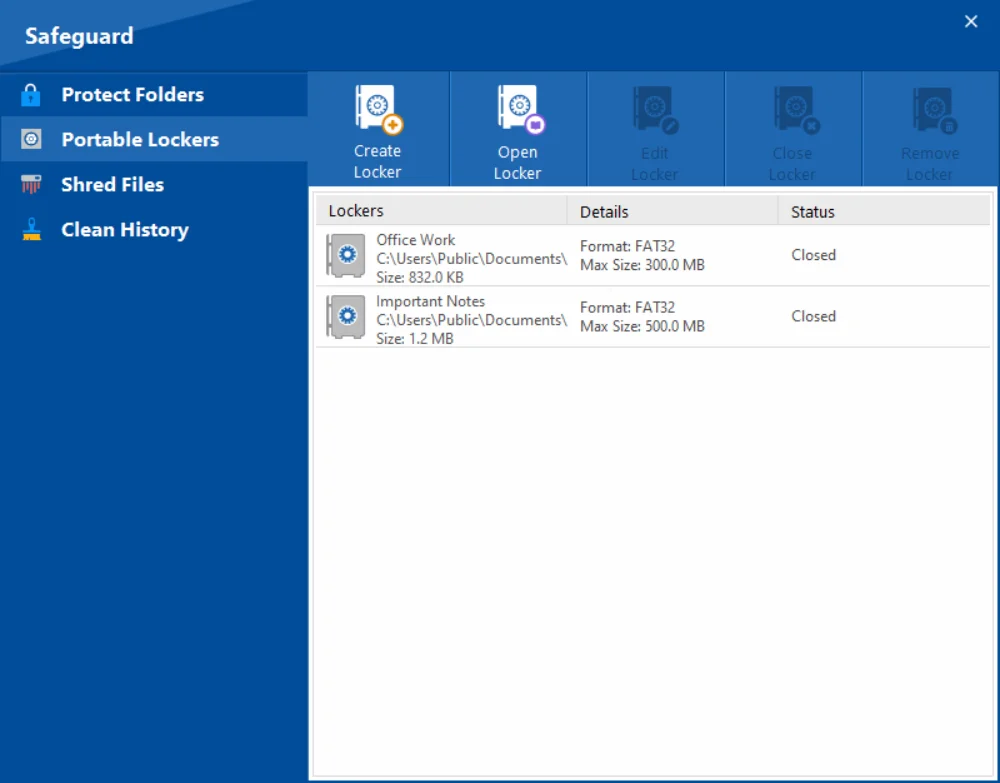Click the broom icon beside Clean History
Image resolution: width=1000 pixels, height=783 pixels.
coord(31,230)
